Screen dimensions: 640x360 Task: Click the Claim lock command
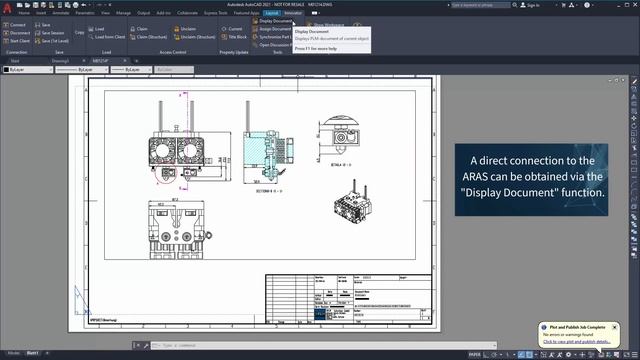pos(139,29)
